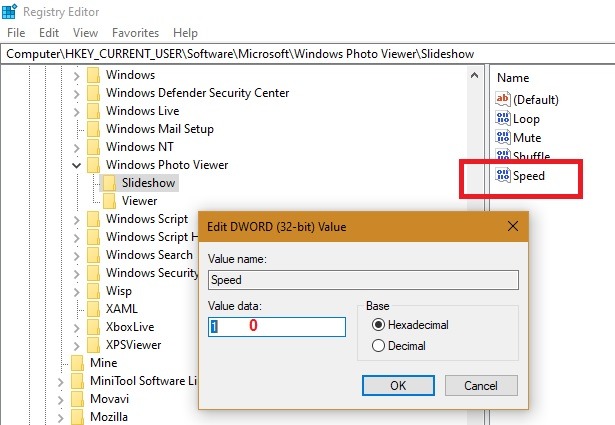This screenshot has width=615, height=425.
Task: Click the Shuffle DWORD value icon
Action: coord(503,154)
